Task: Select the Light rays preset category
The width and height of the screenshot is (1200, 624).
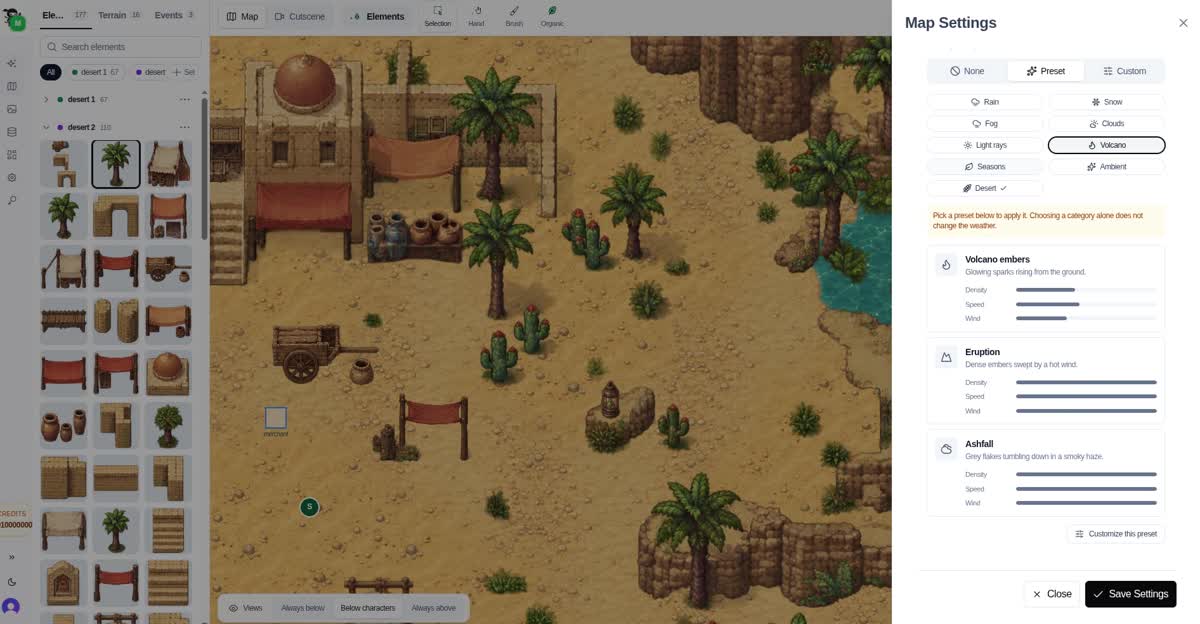Action: point(985,145)
